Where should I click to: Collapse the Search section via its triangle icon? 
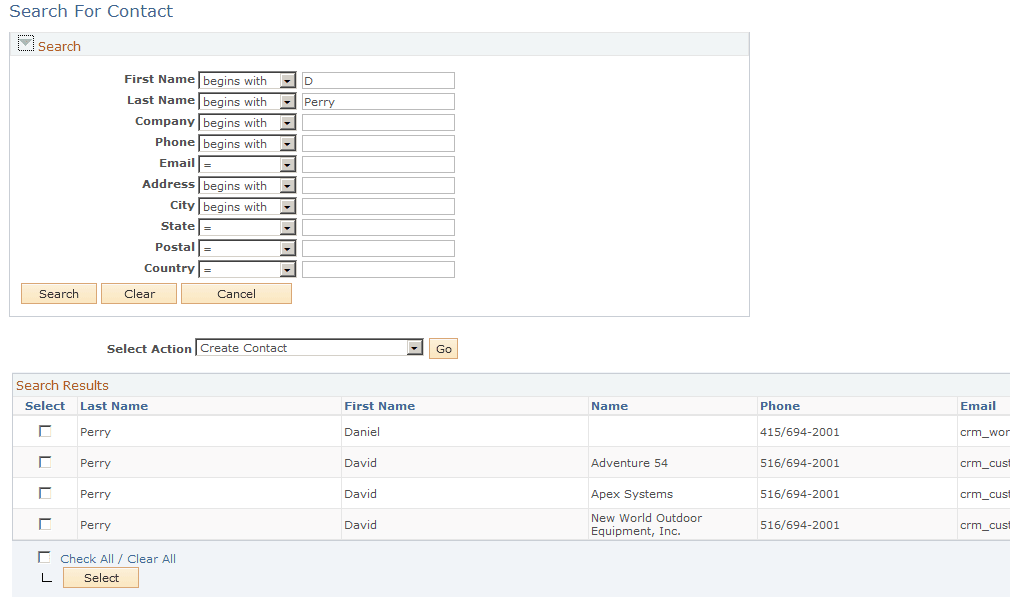pyautogui.click(x=24, y=43)
